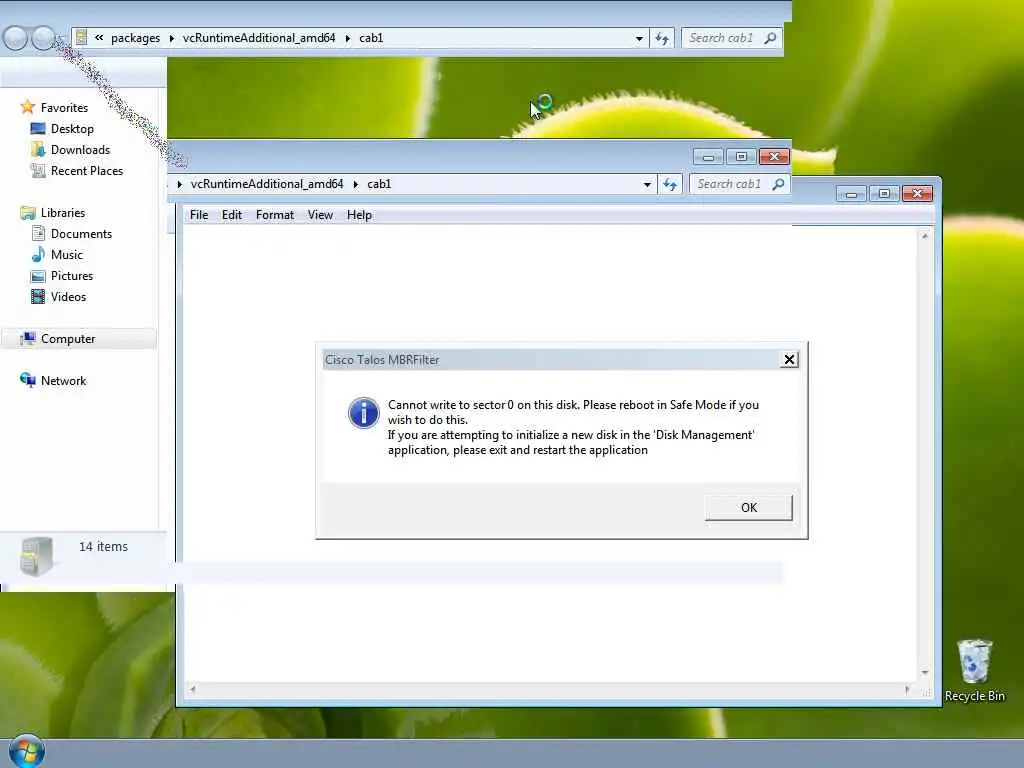
Task: Click refresh icon in second Explorer window
Action: (670, 185)
